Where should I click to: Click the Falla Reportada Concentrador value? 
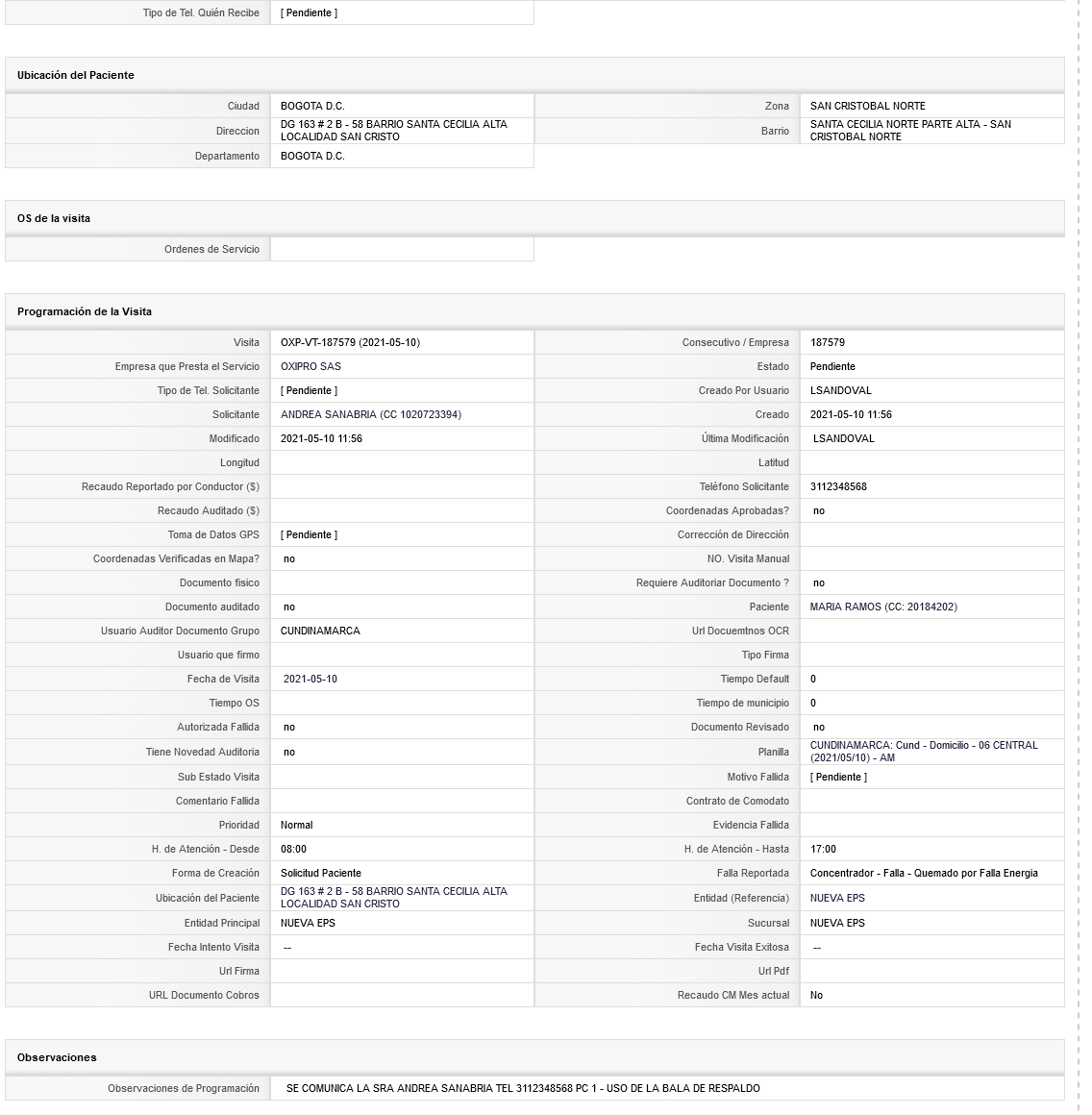point(924,873)
